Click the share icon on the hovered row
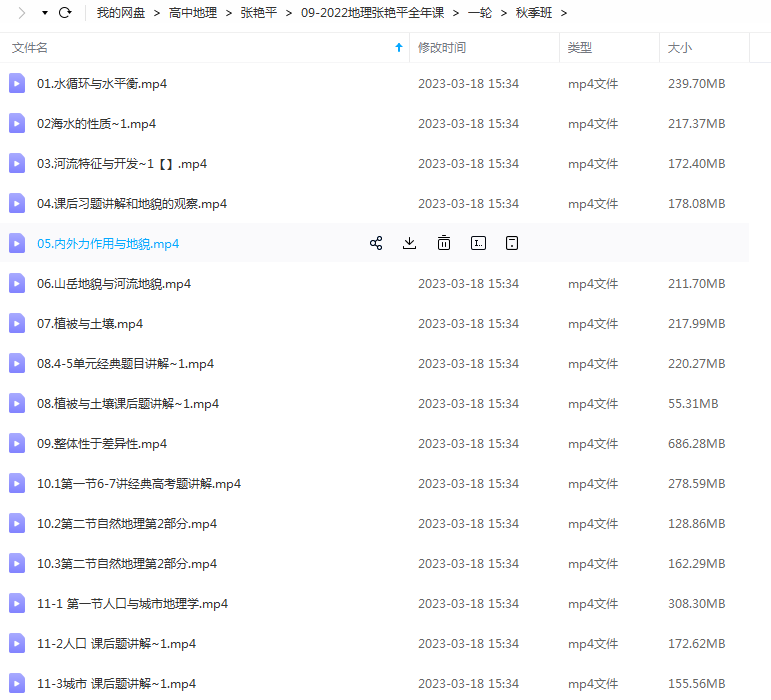The width and height of the screenshot is (771, 700). [376, 243]
